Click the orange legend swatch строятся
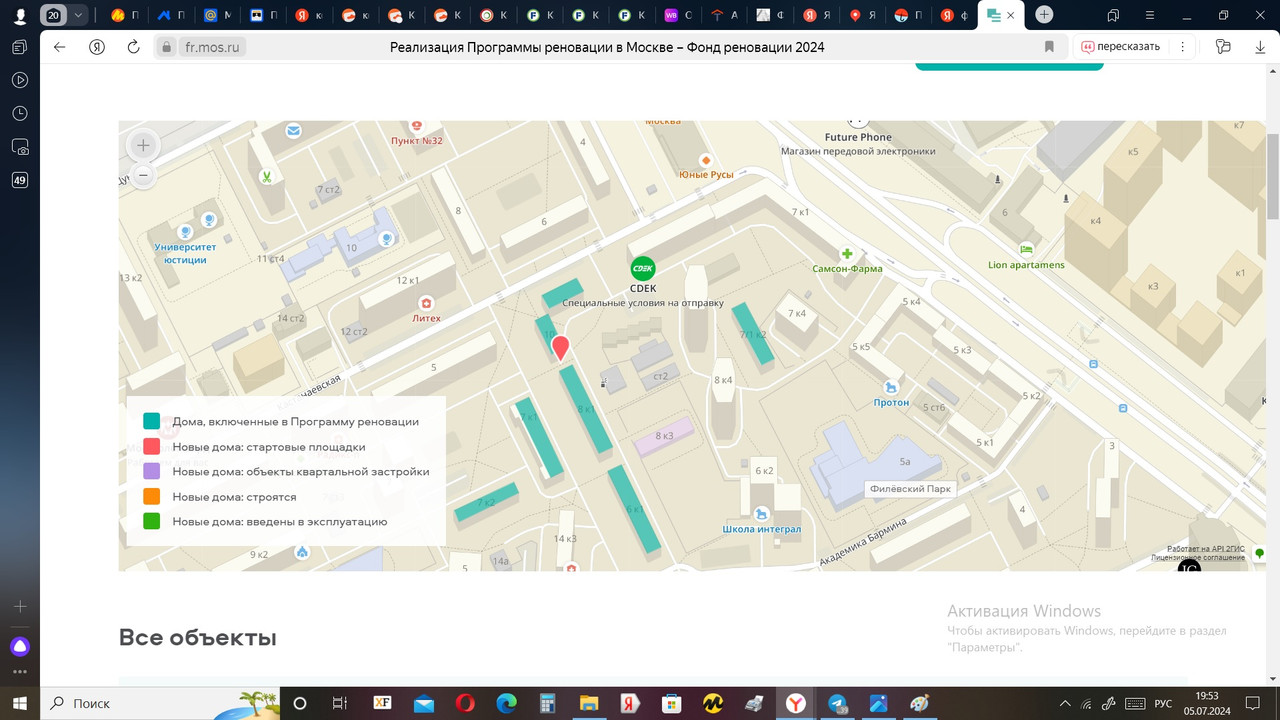This screenshot has width=1280, height=720. coord(152,496)
